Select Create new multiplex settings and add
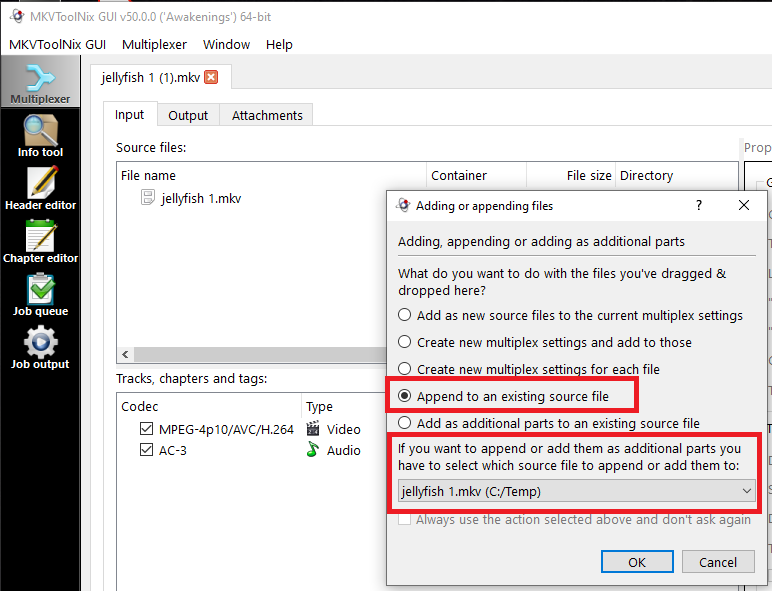This screenshot has width=772, height=591. point(405,342)
